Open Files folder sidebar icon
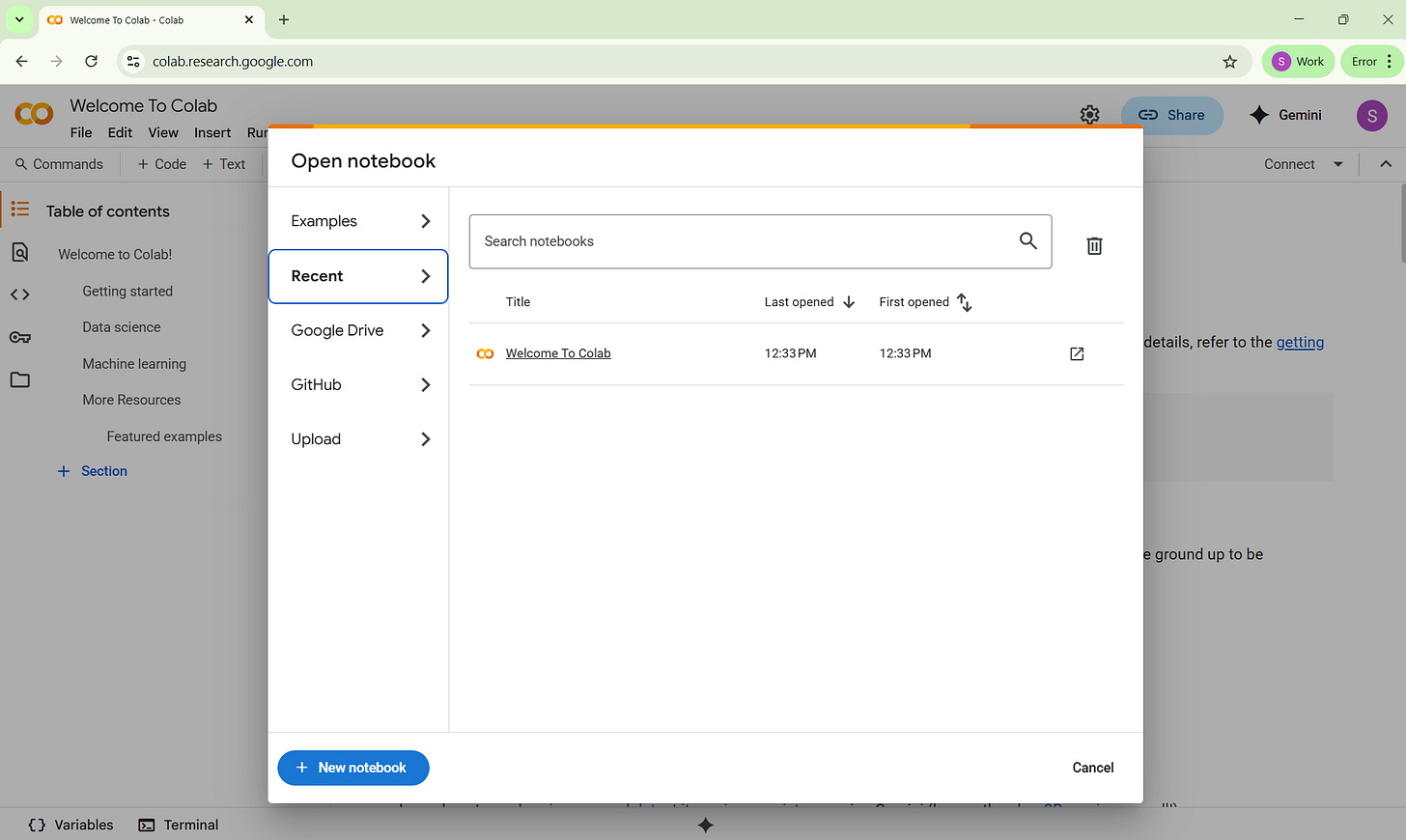Viewport: 1406px width, 840px height. [x=20, y=379]
